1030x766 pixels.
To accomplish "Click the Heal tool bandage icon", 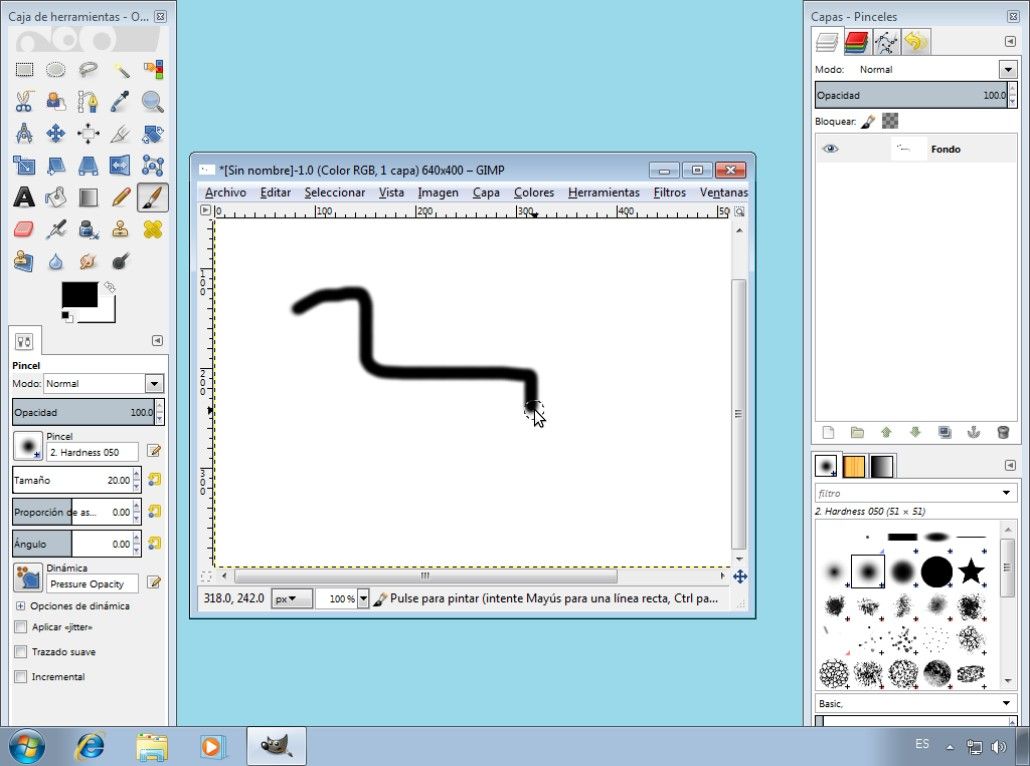I will pos(152,229).
